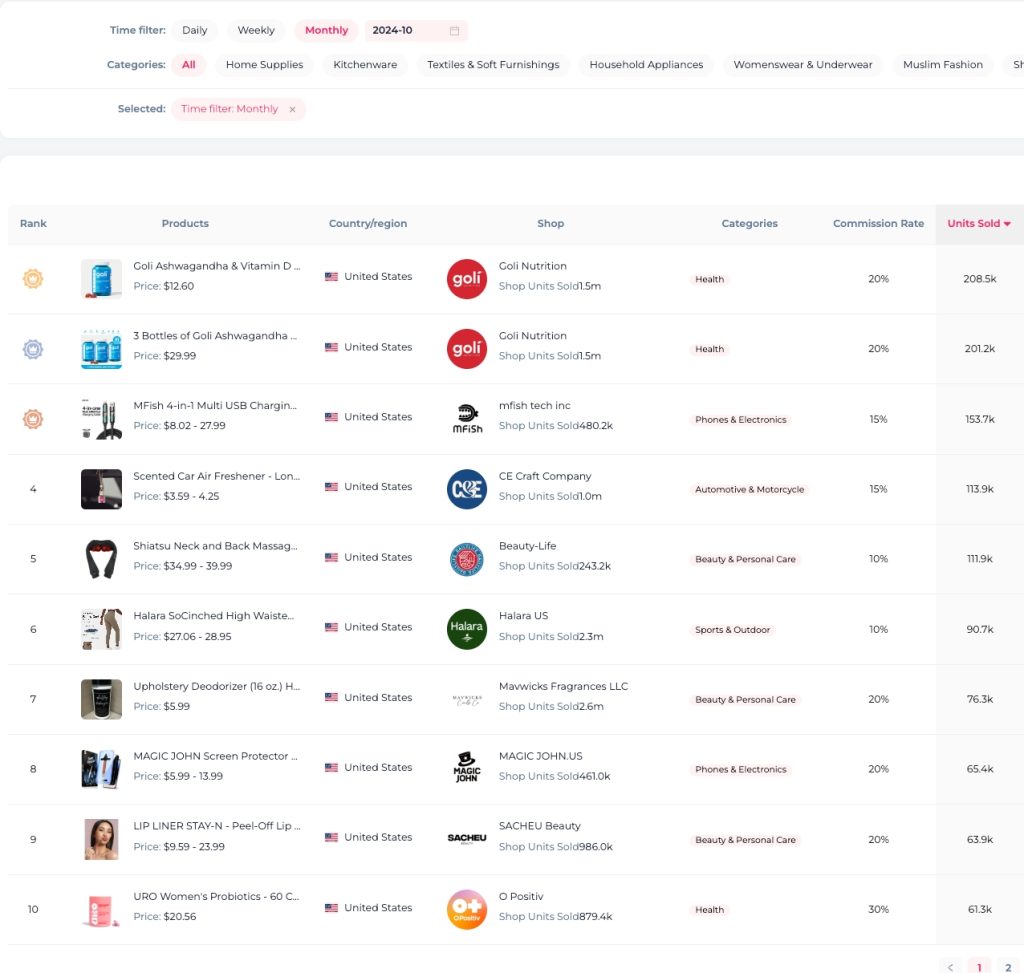Viewport: 1024px width, 973px height.
Task: Go to page 2 of results
Action: (x=1007, y=966)
